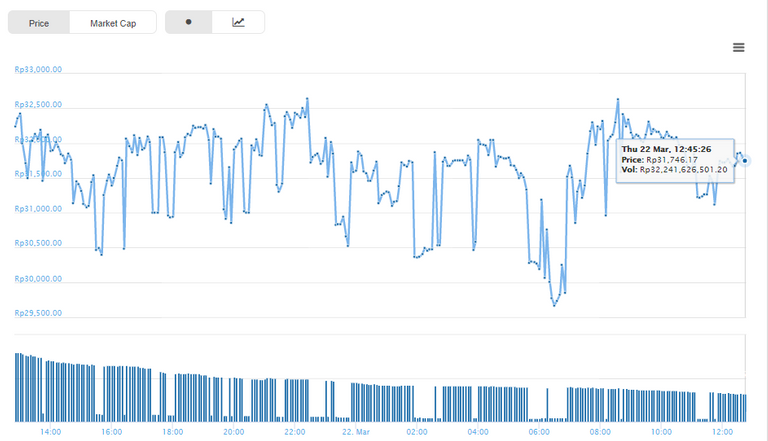Screen dimensions: 768x441
Task: Click the 10:00 time axis label
Action: pyautogui.click(x=661, y=432)
